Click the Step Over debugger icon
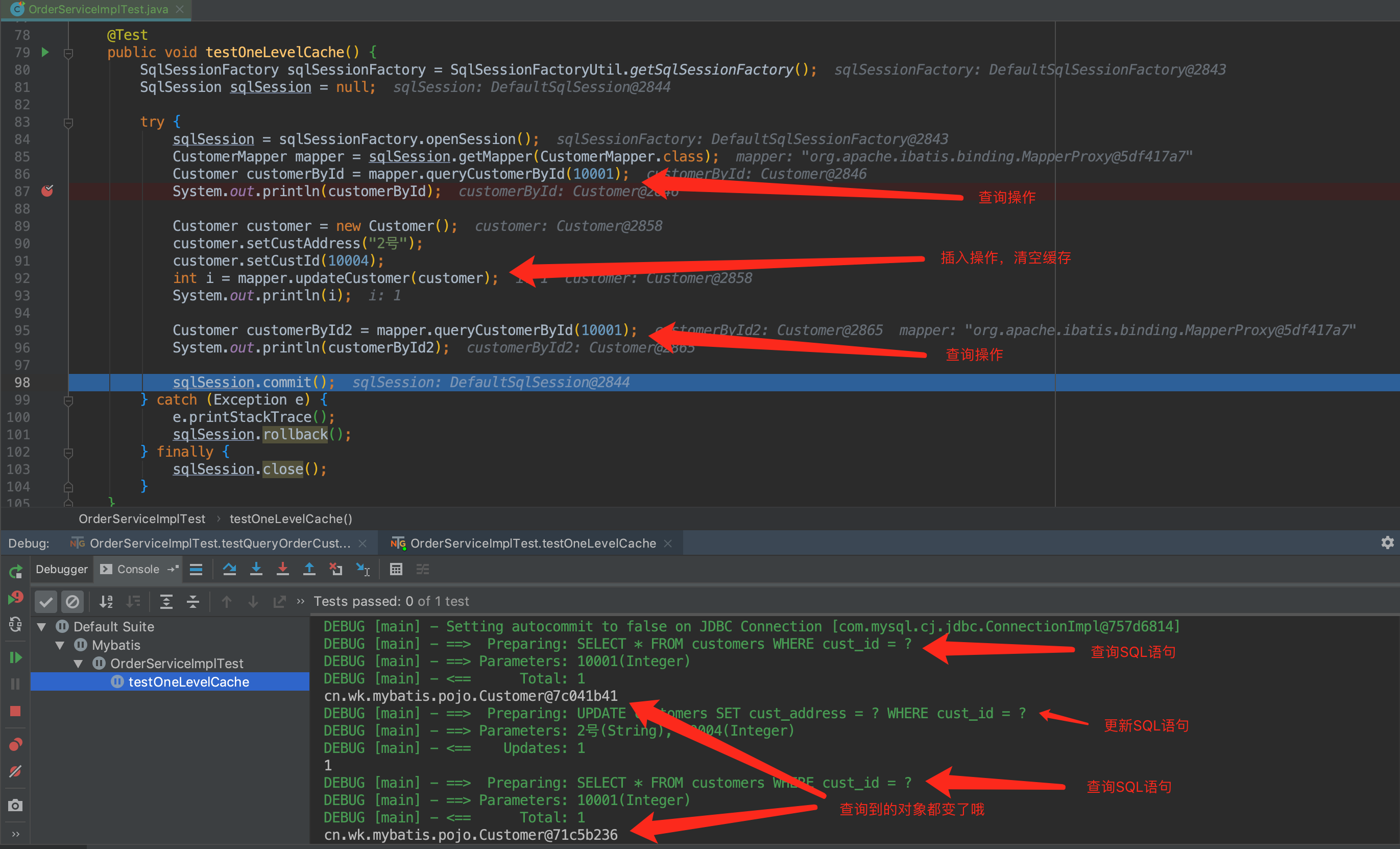 pos(230,569)
